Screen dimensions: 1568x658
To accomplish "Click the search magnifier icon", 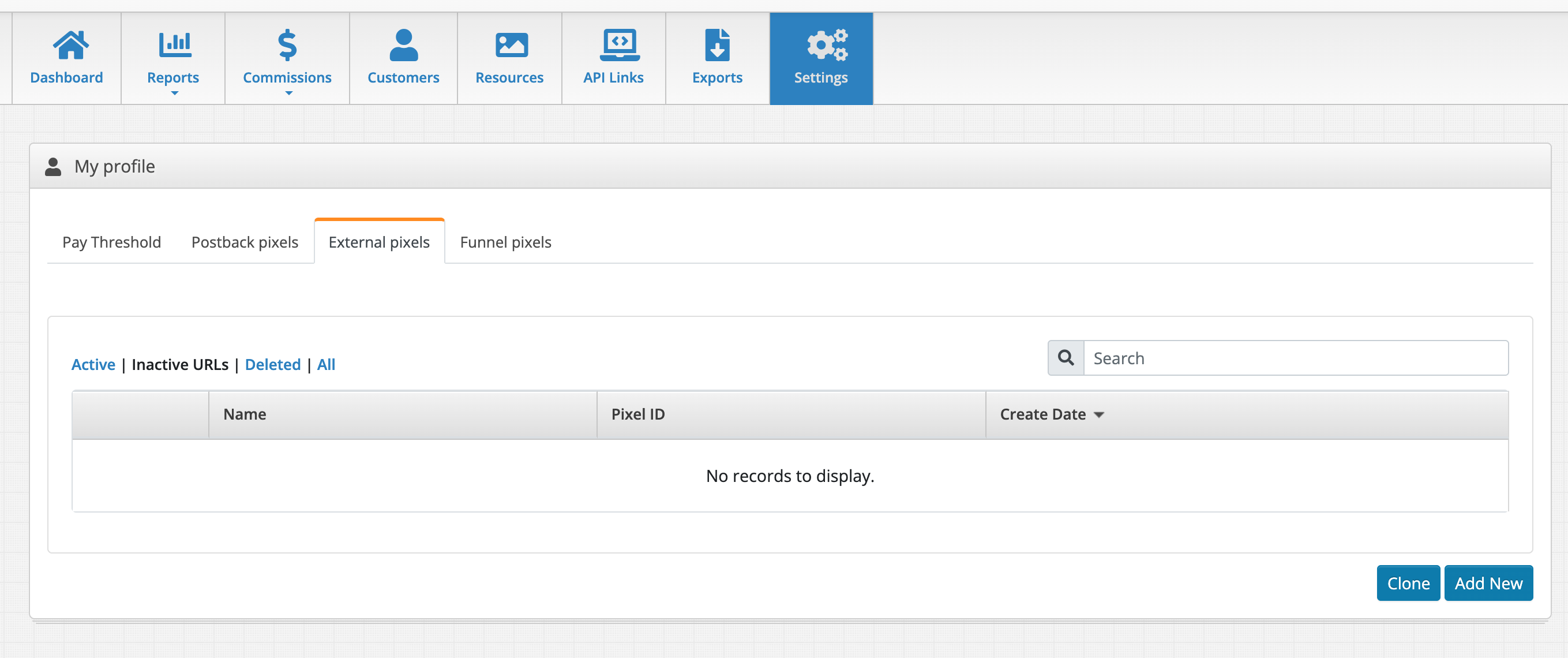I will point(1065,358).
